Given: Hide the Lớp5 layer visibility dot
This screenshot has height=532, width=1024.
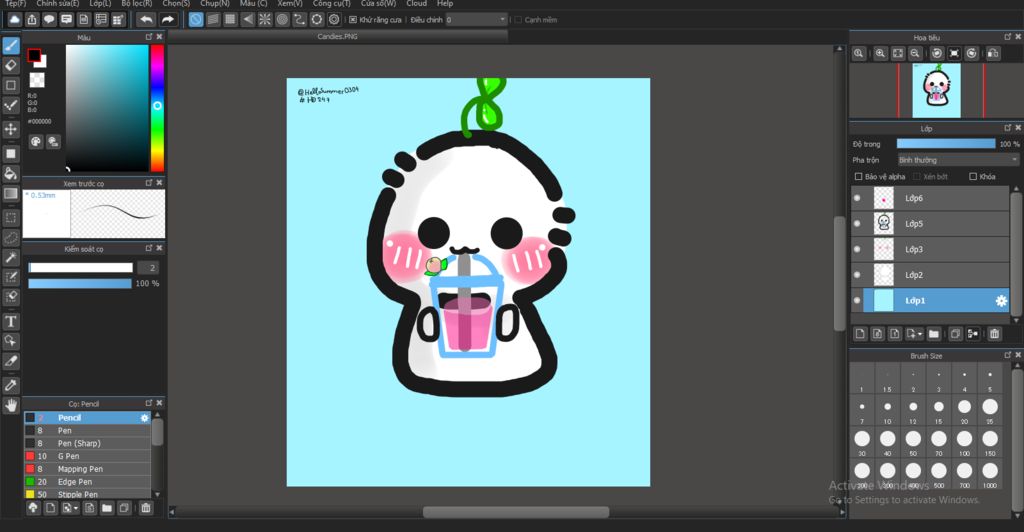Looking at the screenshot, I should click(x=857, y=224).
